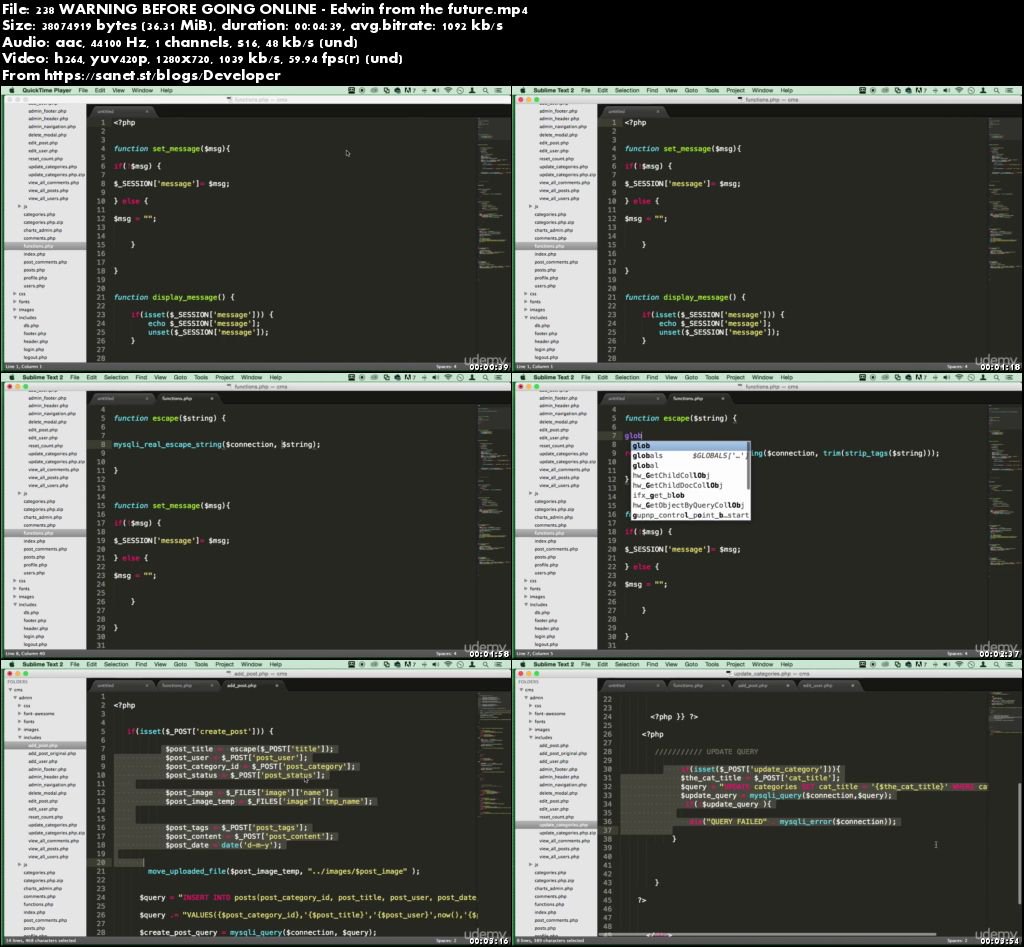The height and width of the screenshot is (947, 1024).
Task: Click Wi-Fi icon in the update_categories.php frame
Action: [x=959, y=664]
